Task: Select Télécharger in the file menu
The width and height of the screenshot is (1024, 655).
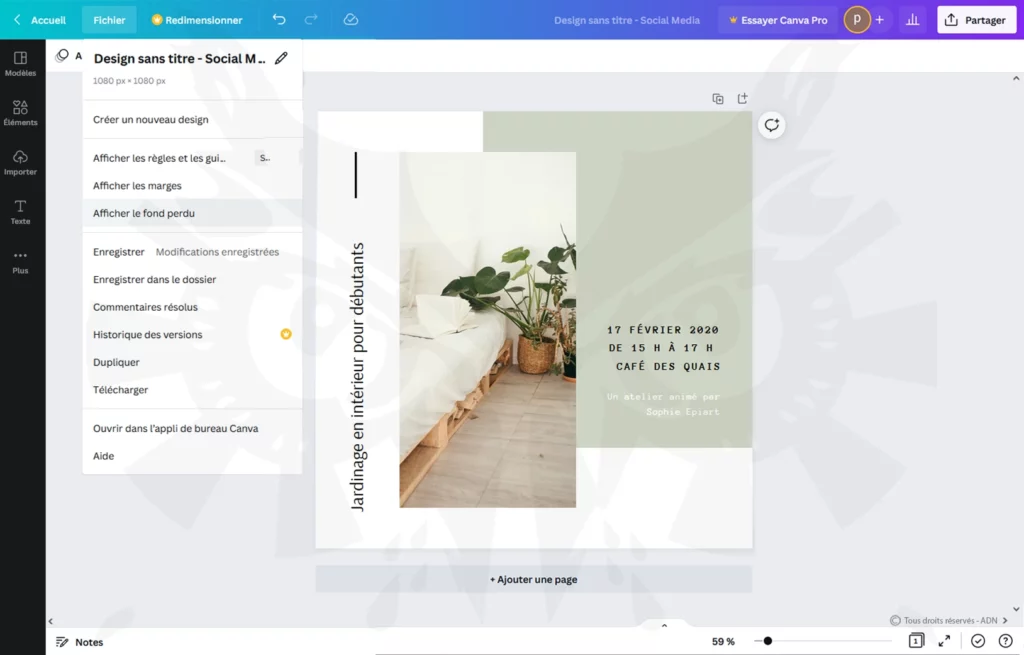Action: click(192, 389)
